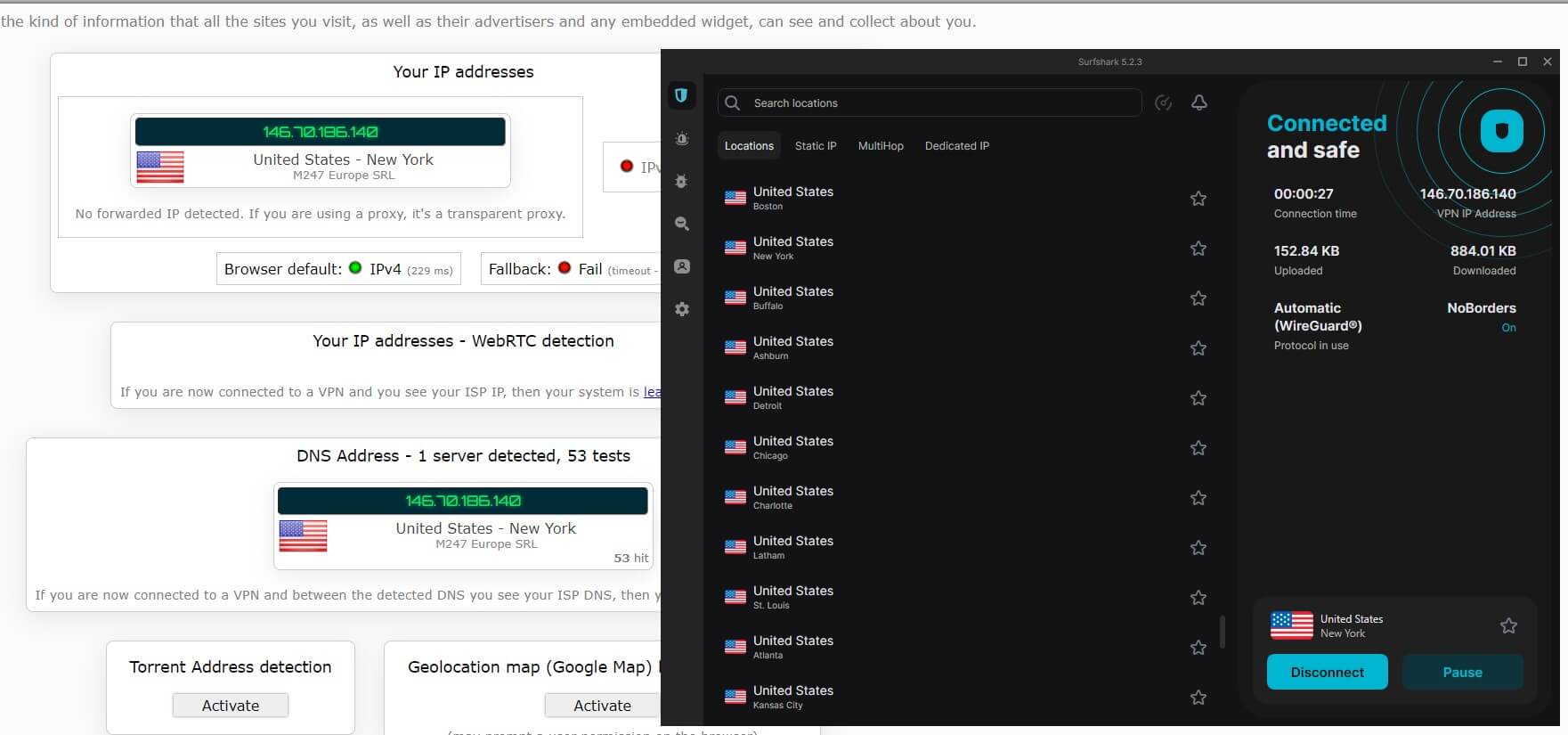Click the speed test gauge icon
1568x735 pixels.
[x=1163, y=102]
